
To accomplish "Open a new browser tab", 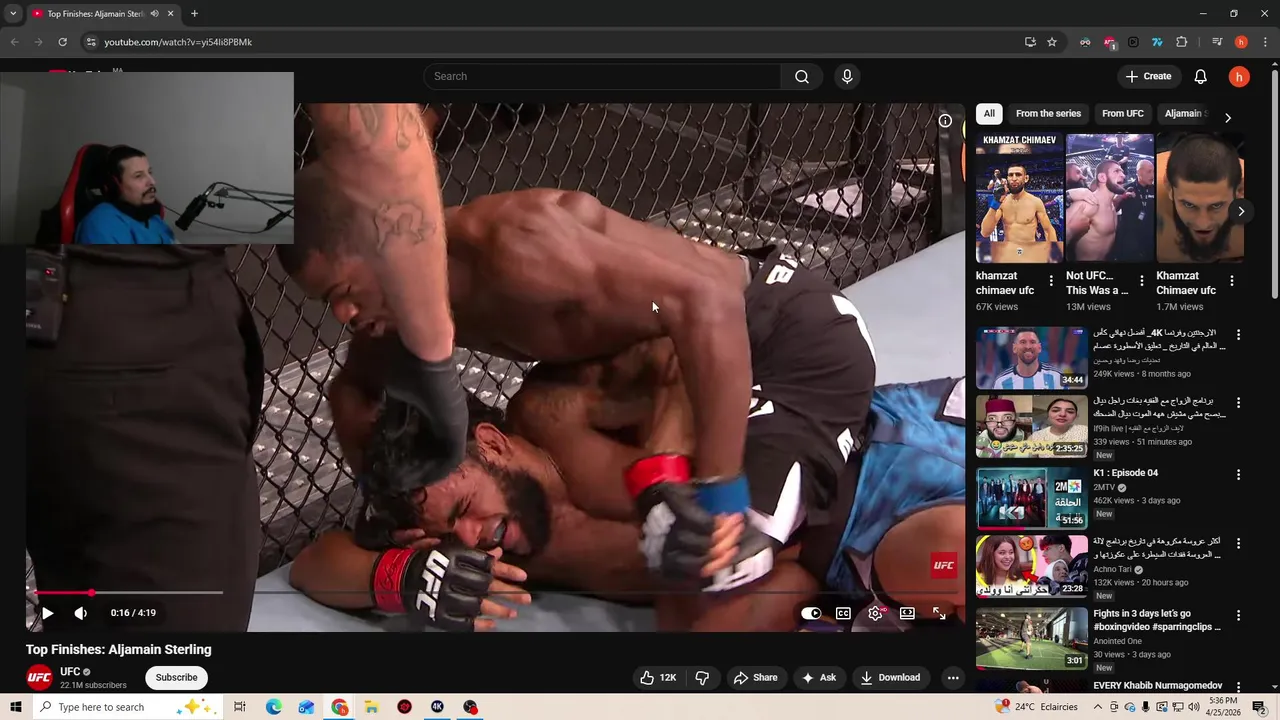I will (194, 13).
